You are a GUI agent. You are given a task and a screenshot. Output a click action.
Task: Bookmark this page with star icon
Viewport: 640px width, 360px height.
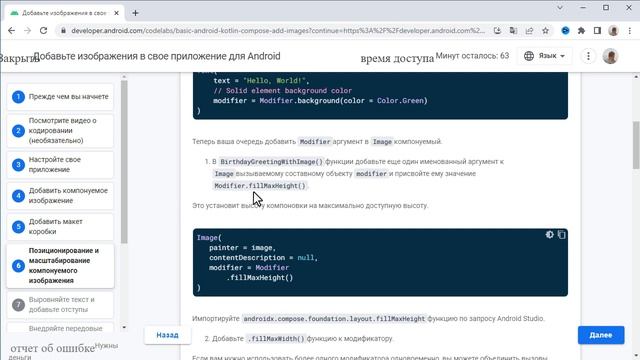pyautogui.click(x=545, y=31)
